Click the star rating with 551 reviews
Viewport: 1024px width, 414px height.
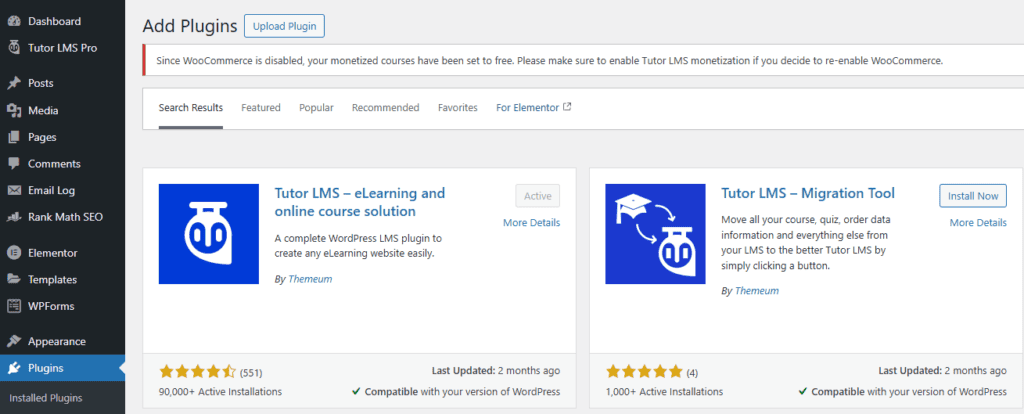click(197, 372)
